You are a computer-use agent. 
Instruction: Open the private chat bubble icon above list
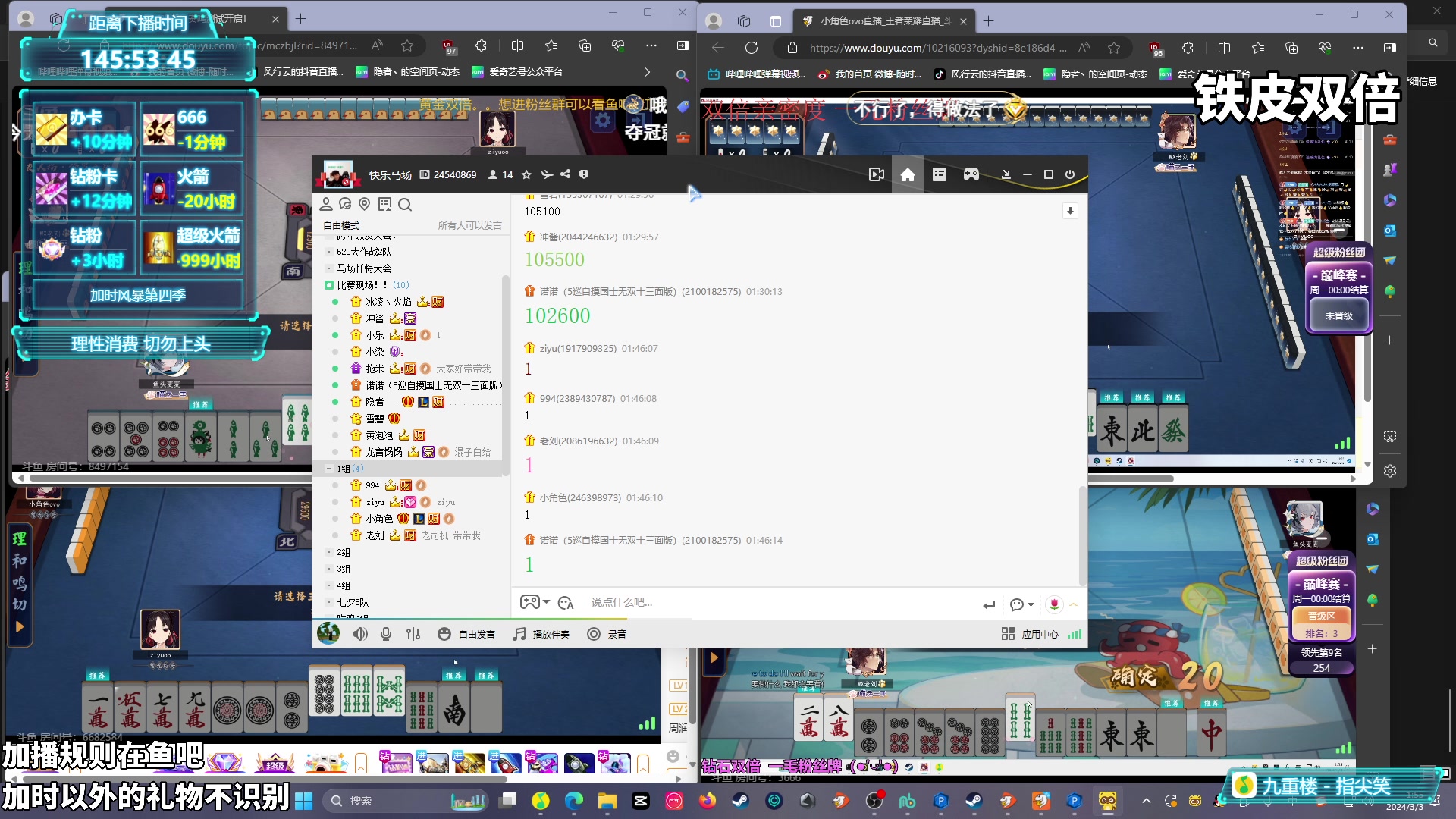tap(346, 204)
